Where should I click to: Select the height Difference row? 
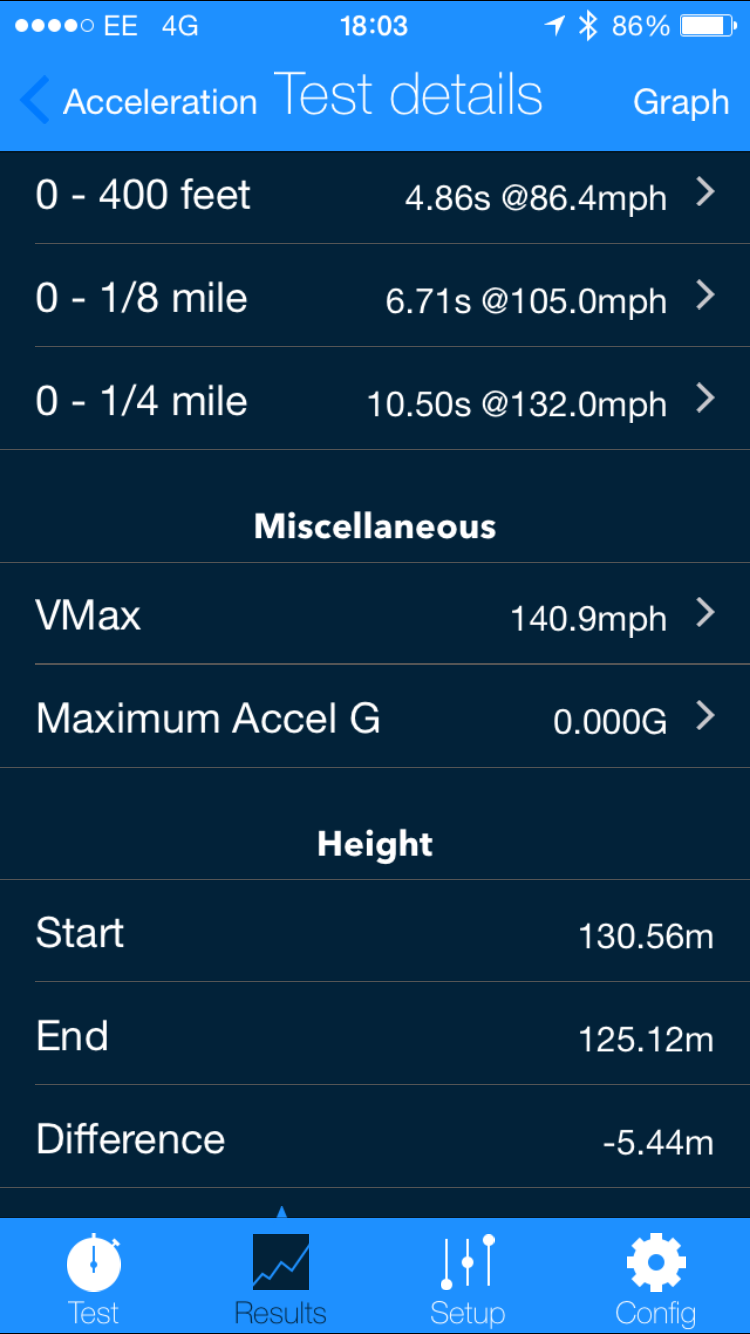(x=375, y=1138)
